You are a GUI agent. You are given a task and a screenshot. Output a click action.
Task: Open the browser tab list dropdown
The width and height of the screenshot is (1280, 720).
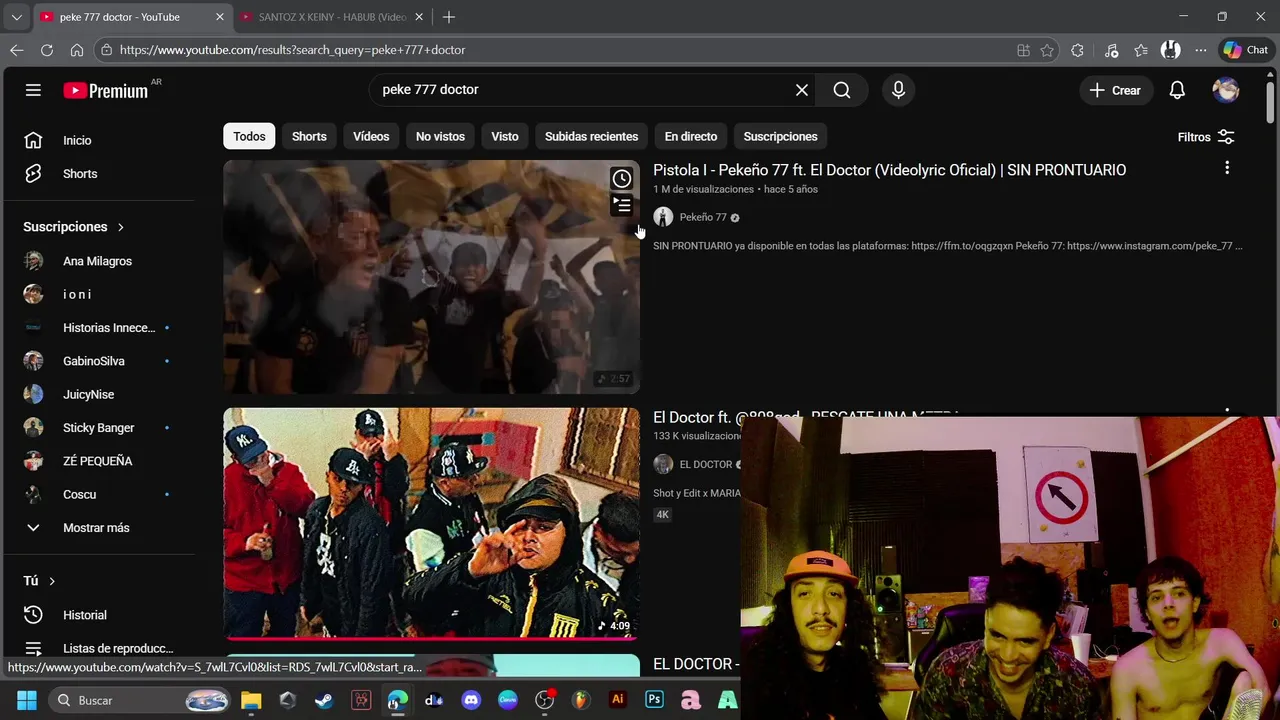pyautogui.click(x=16, y=17)
